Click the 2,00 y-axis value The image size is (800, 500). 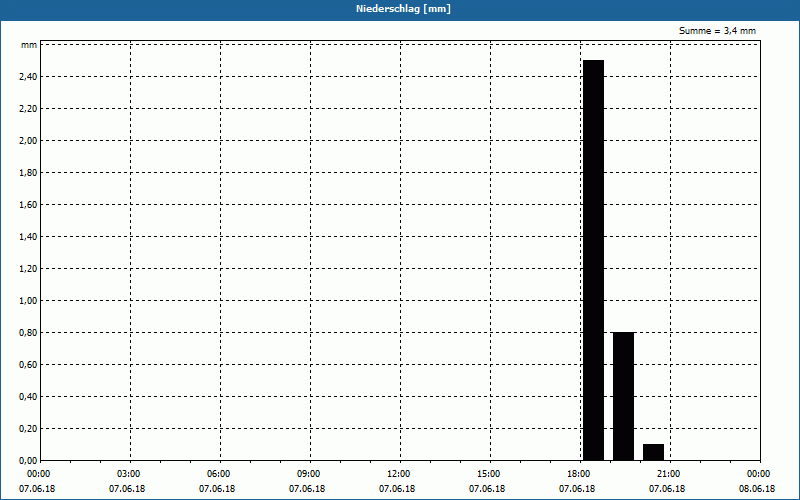[x=28, y=141]
